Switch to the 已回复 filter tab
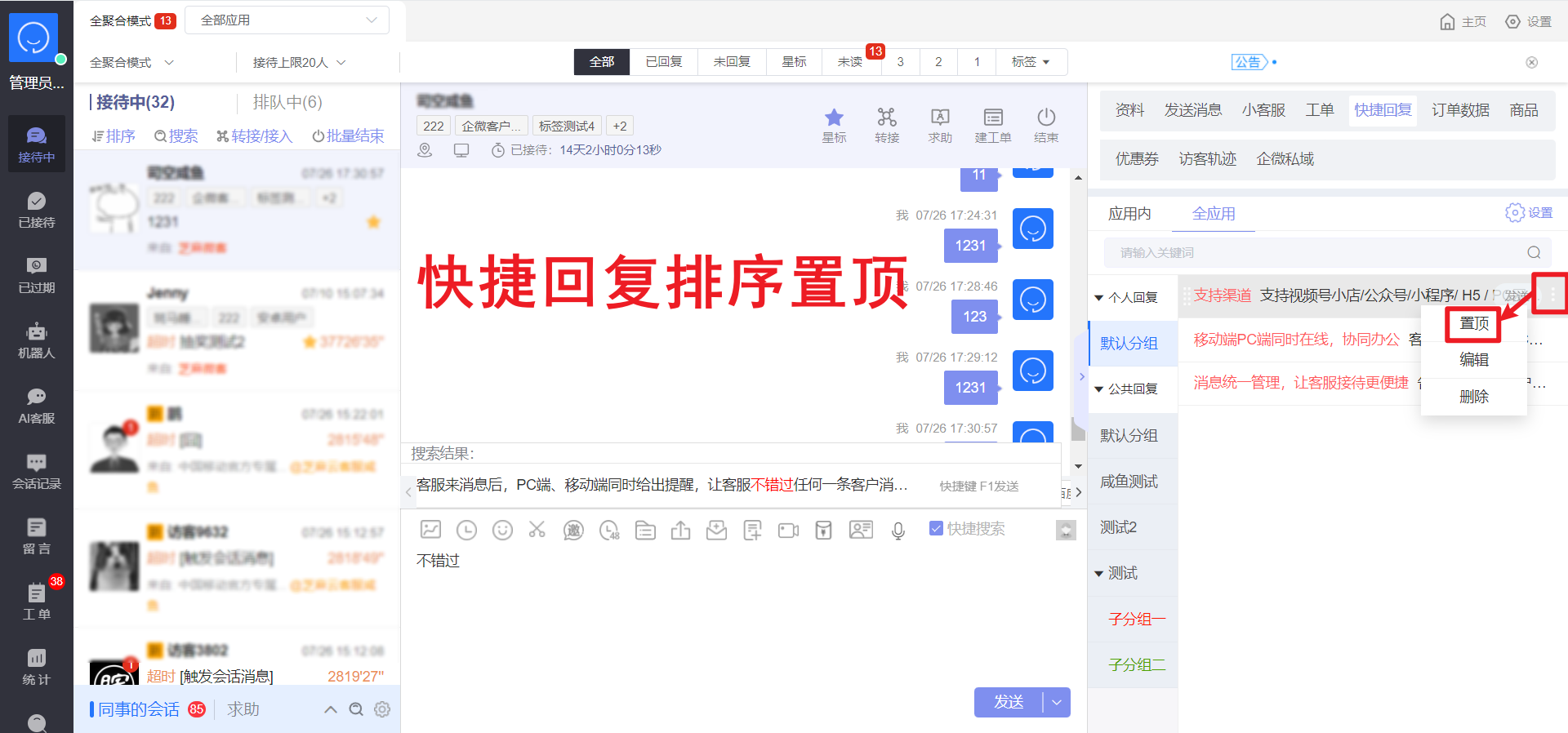 point(664,62)
